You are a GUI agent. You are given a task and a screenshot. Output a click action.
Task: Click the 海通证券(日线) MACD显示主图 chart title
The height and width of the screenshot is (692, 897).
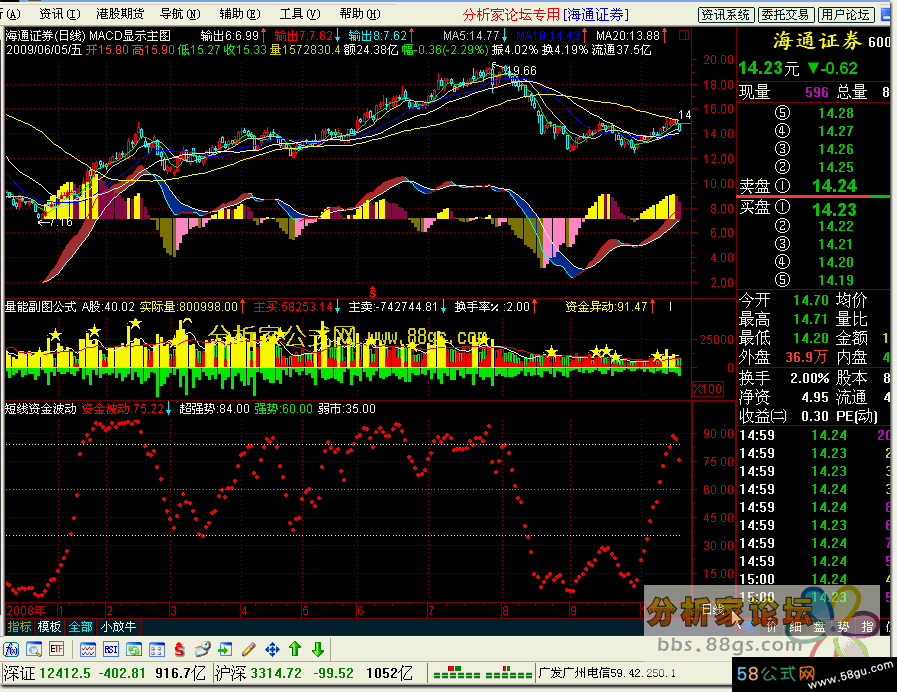point(88,35)
